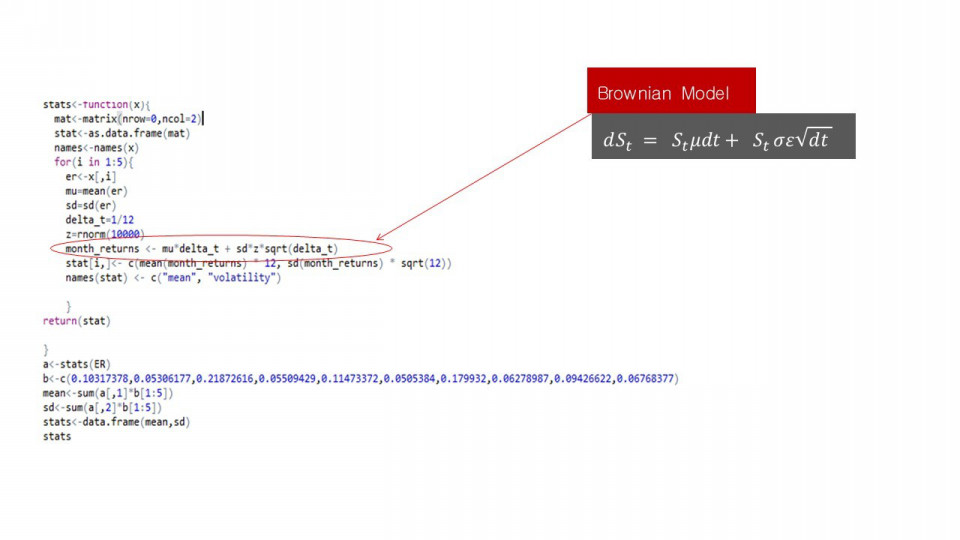Click the 'stats<-data.frame(mean,sd)' line
This screenshot has width=960, height=540.
116,422
